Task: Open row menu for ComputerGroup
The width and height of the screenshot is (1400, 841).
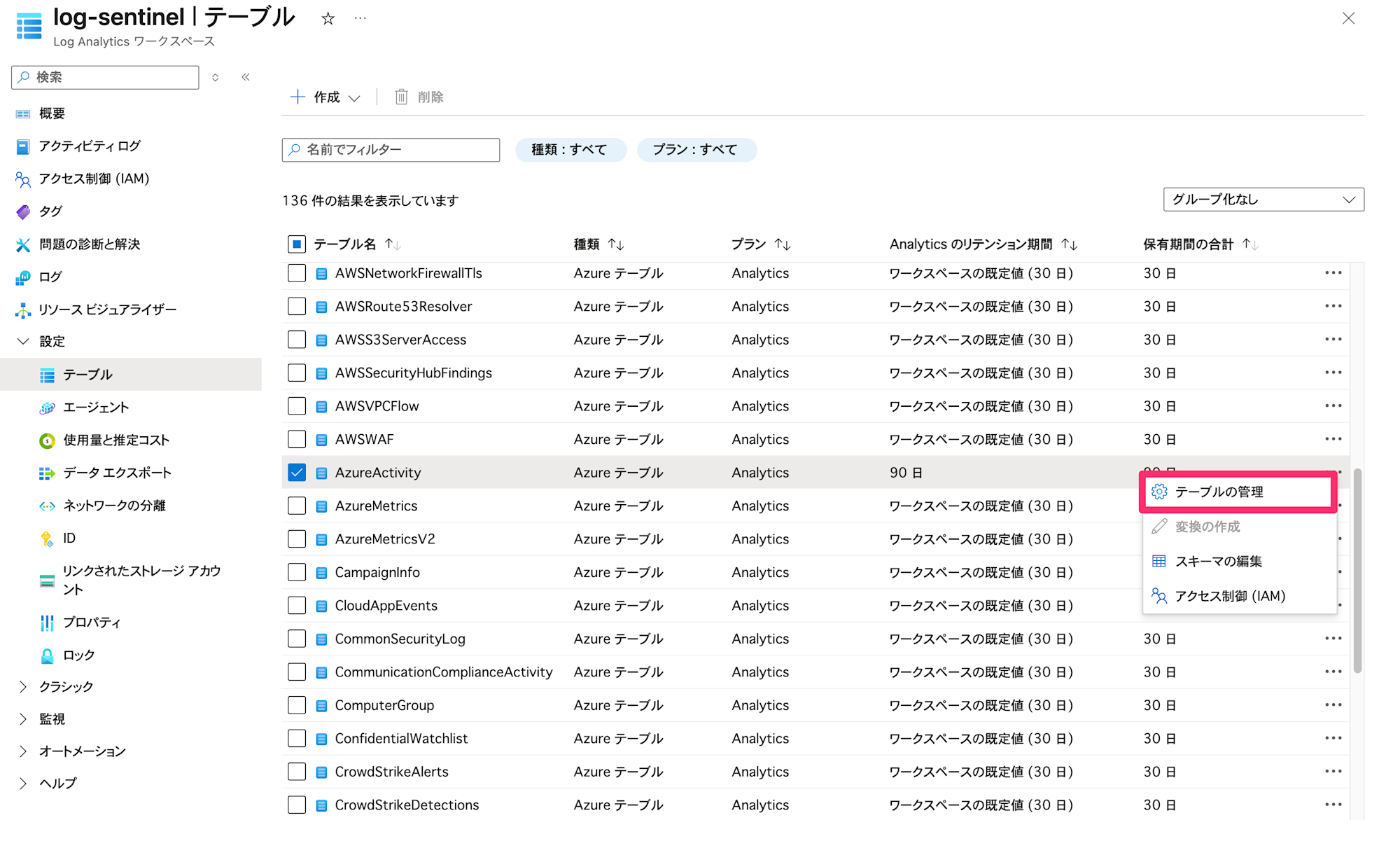Action: click(1333, 705)
